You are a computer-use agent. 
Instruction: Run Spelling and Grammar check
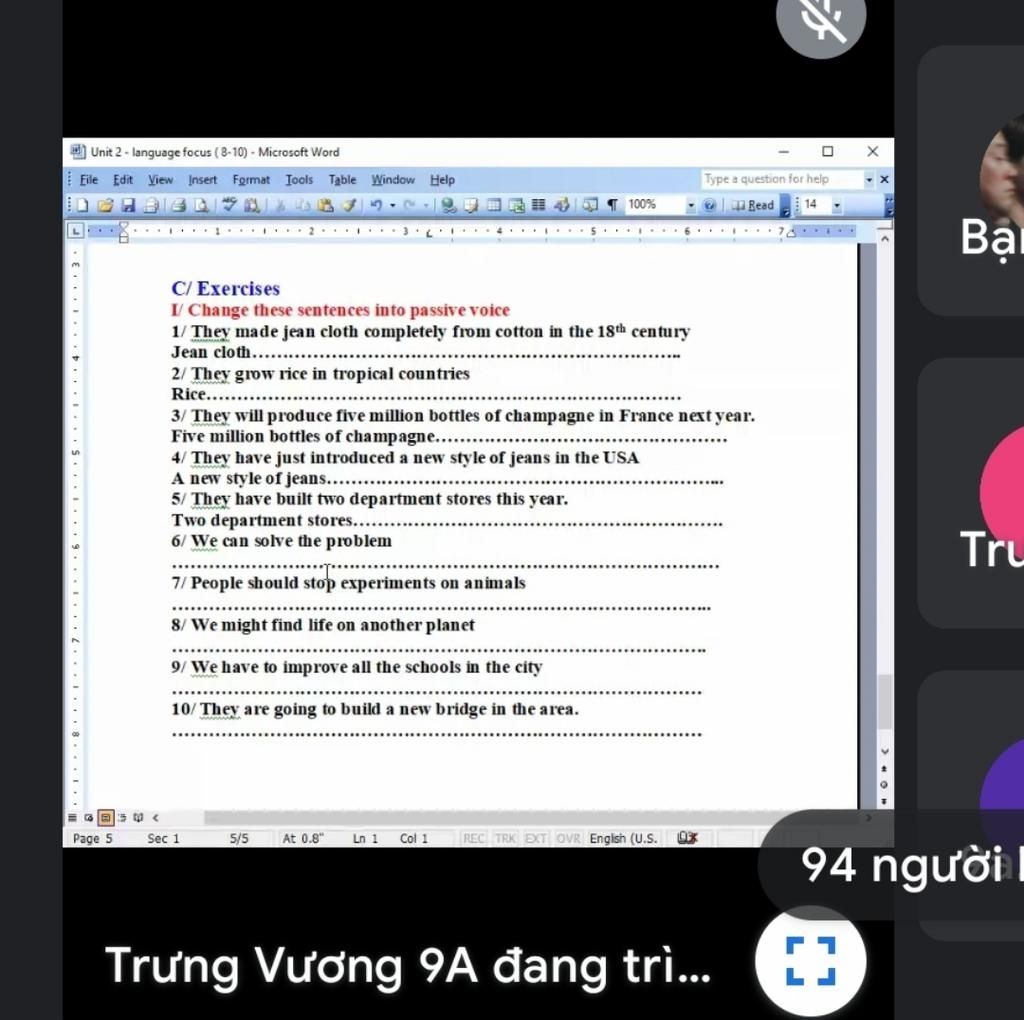point(229,205)
